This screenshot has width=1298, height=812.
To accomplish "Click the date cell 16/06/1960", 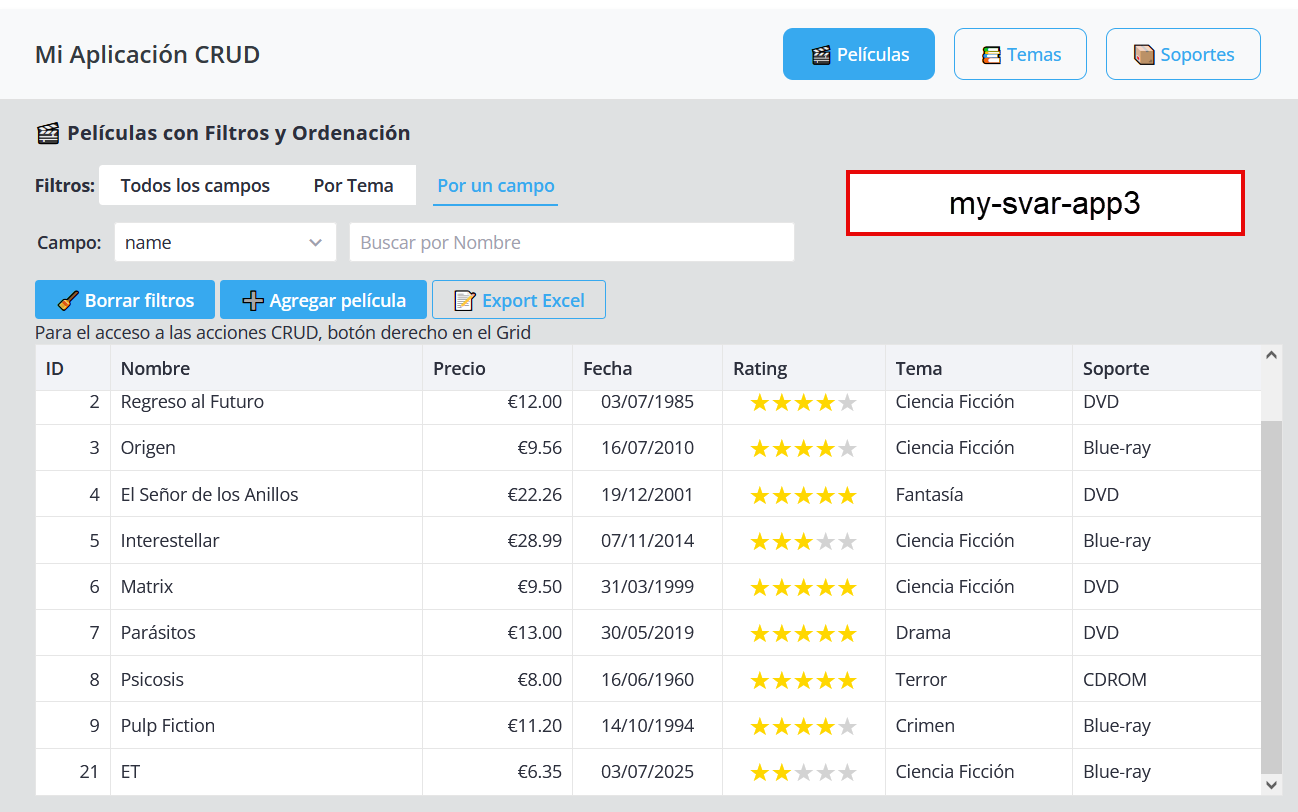I will pos(647,680).
